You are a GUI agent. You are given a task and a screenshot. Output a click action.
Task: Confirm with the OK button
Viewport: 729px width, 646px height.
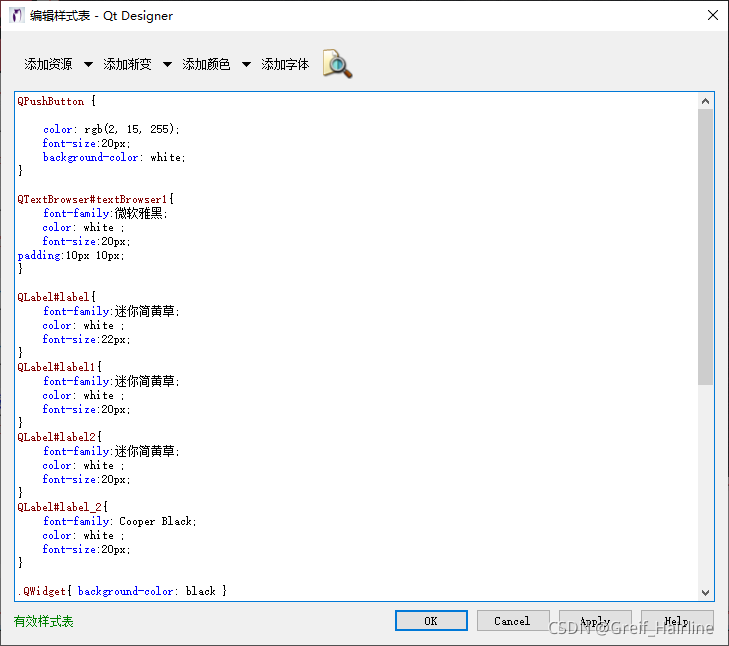coord(431,621)
